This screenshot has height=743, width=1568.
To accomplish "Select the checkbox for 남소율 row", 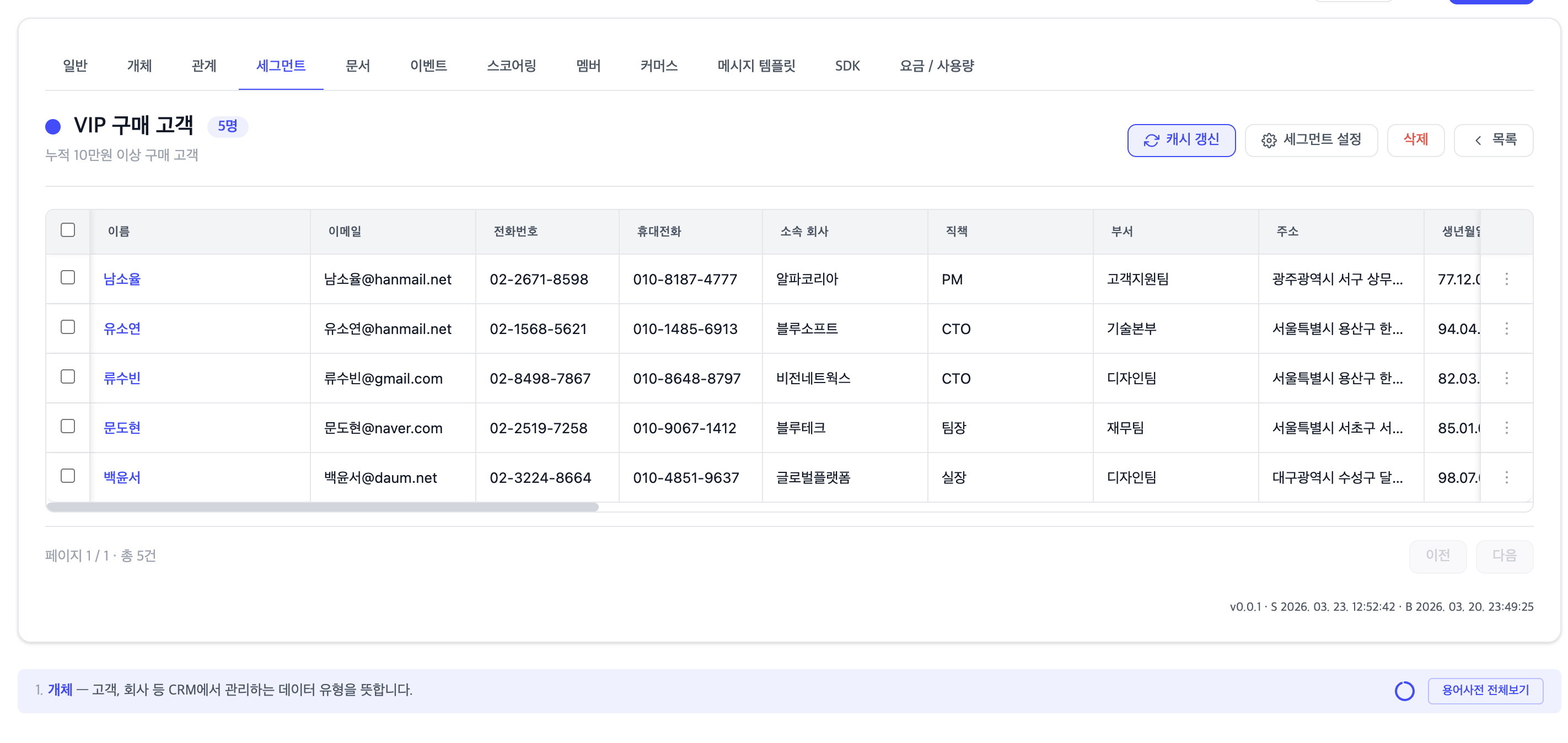I will [x=68, y=277].
